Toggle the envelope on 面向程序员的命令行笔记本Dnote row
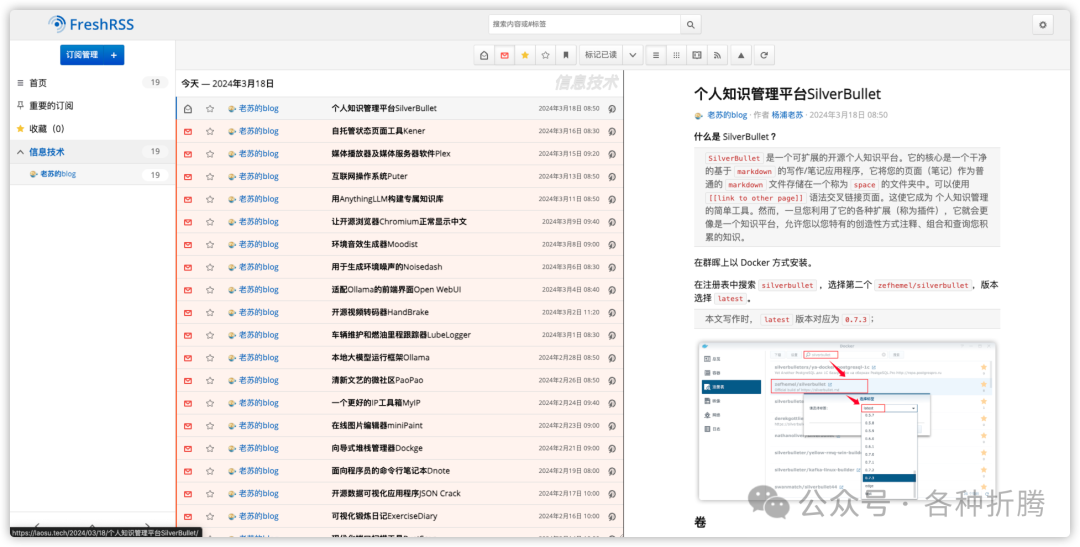The image size is (1080, 547). click(x=188, y=471)
